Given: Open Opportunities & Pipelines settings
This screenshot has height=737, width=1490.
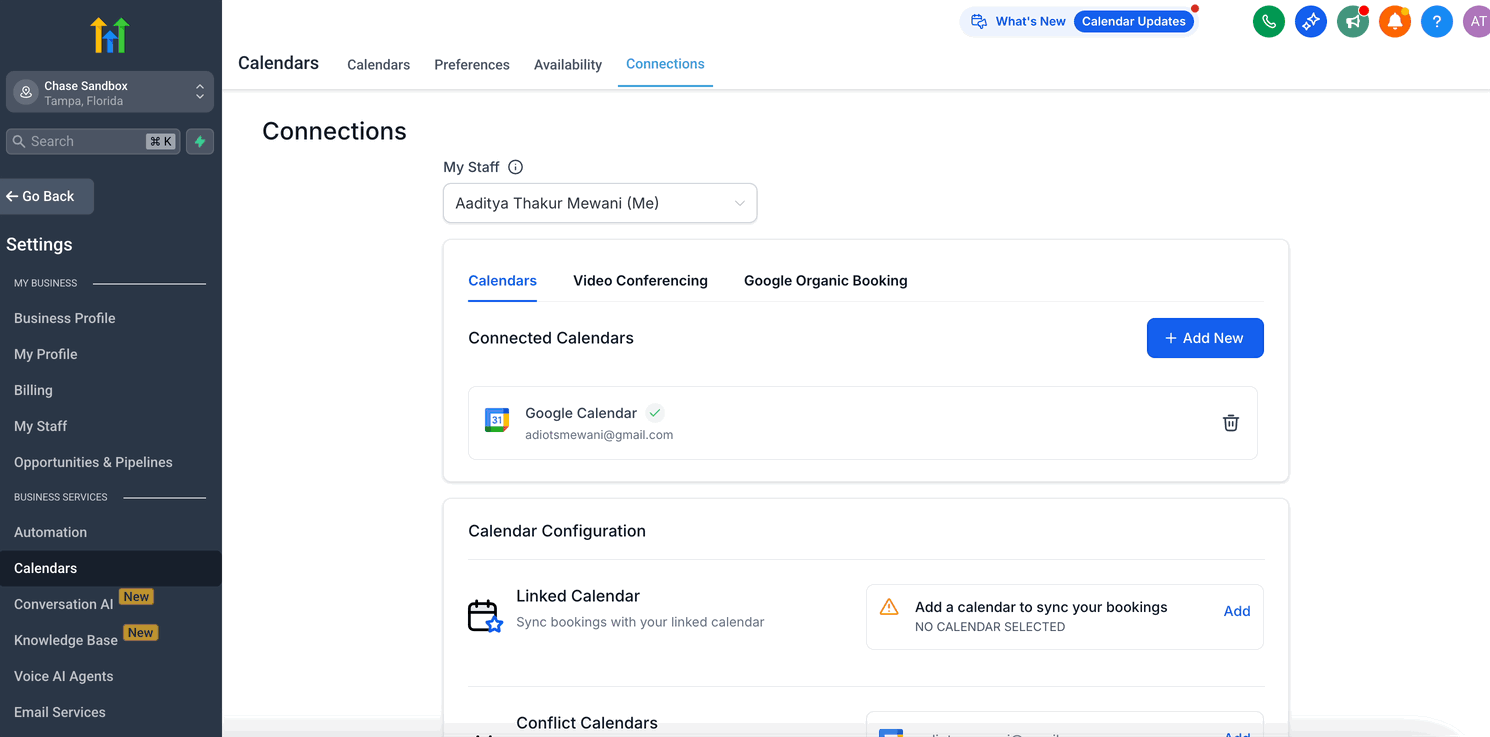Looking at the screenshot, I should pos(93,462).
